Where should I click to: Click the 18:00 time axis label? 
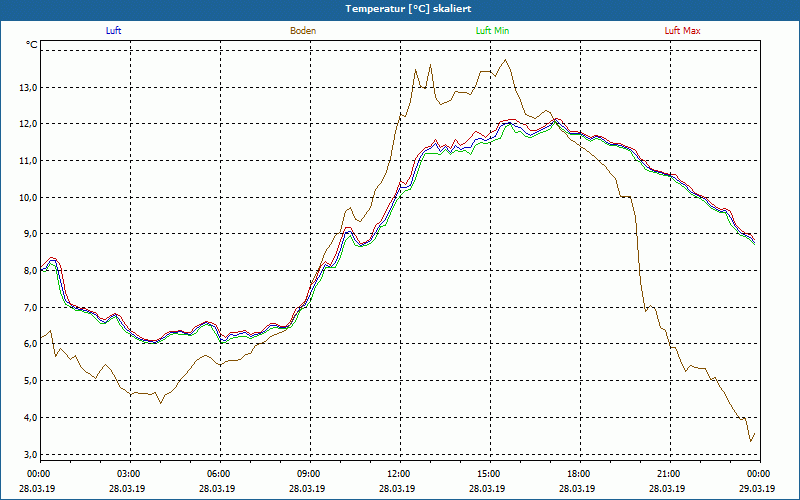click(578, 474)
